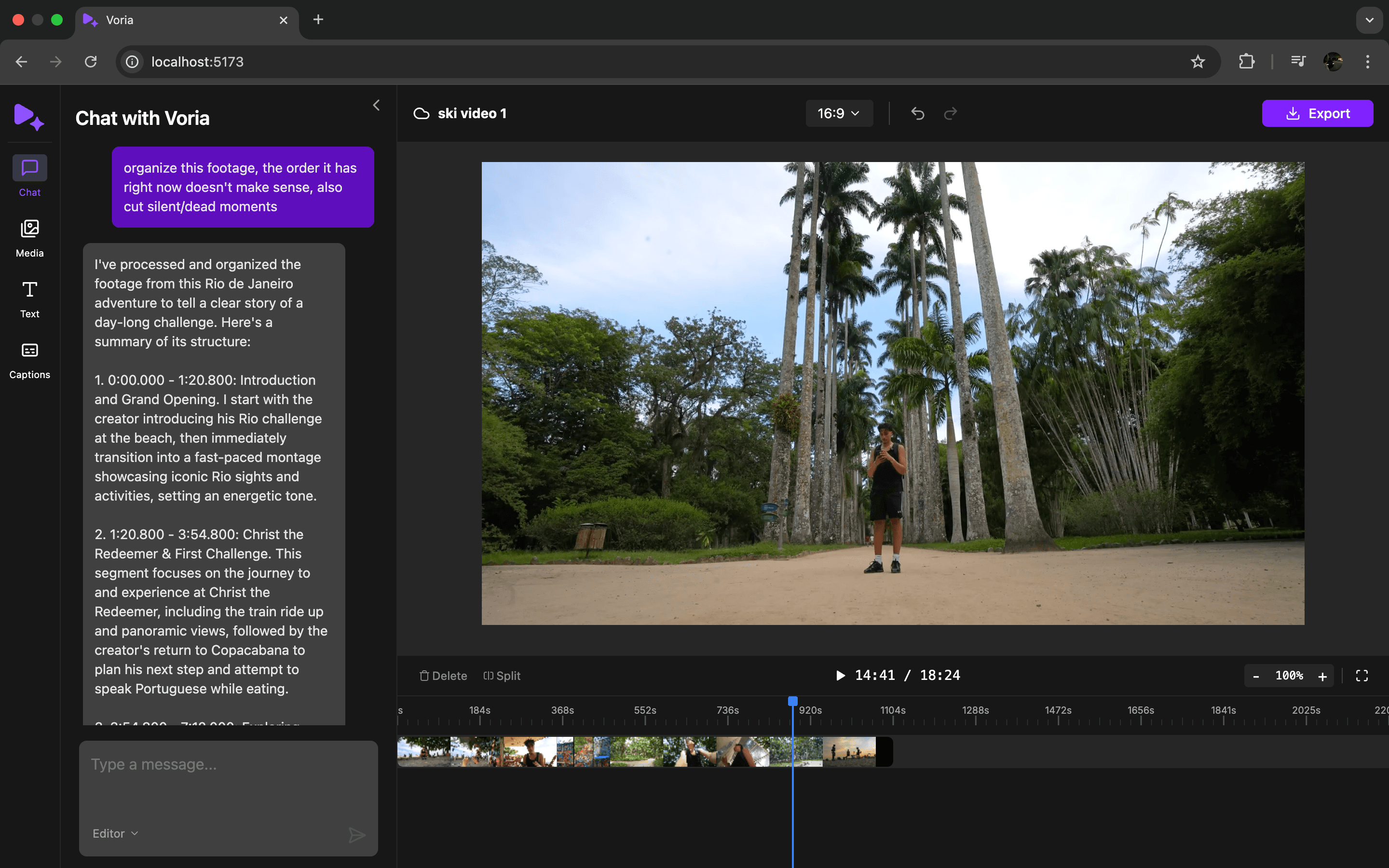Viewport: 1389px width, 868px height.
Task: Open the 16:9 aspect ratio dropdown
Action: [839, 113]
